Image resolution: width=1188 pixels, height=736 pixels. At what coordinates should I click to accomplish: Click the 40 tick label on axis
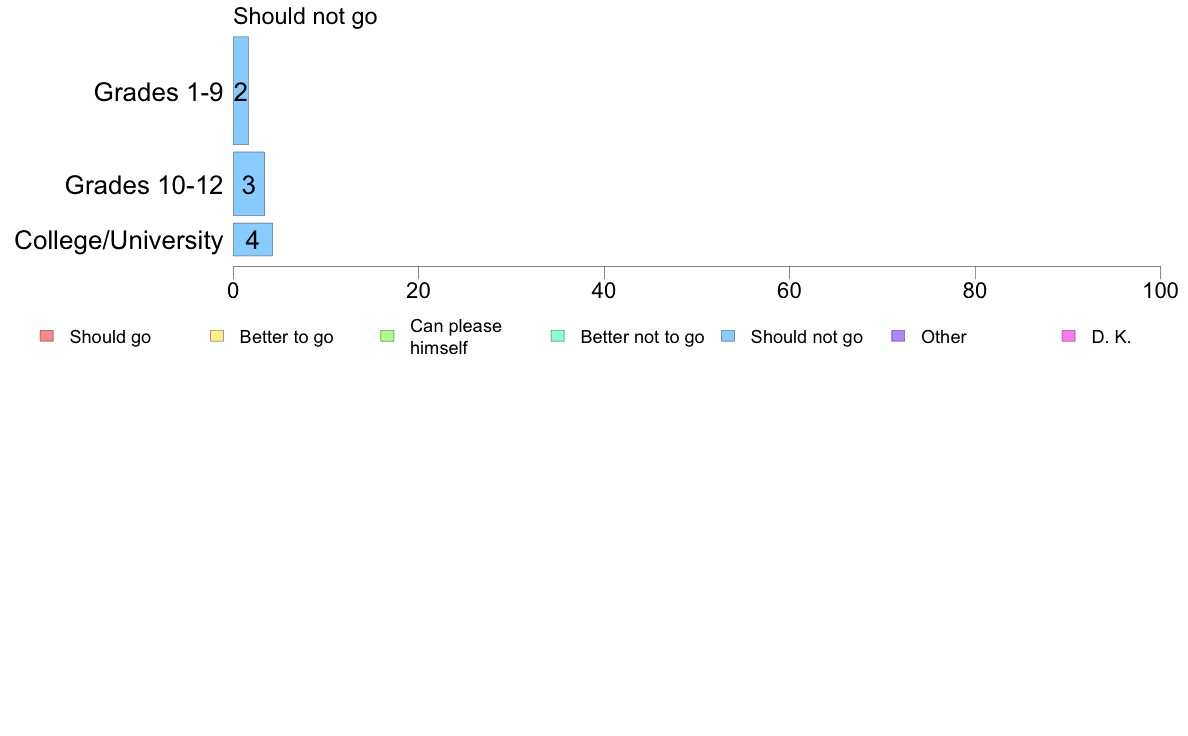click(604, 290)
